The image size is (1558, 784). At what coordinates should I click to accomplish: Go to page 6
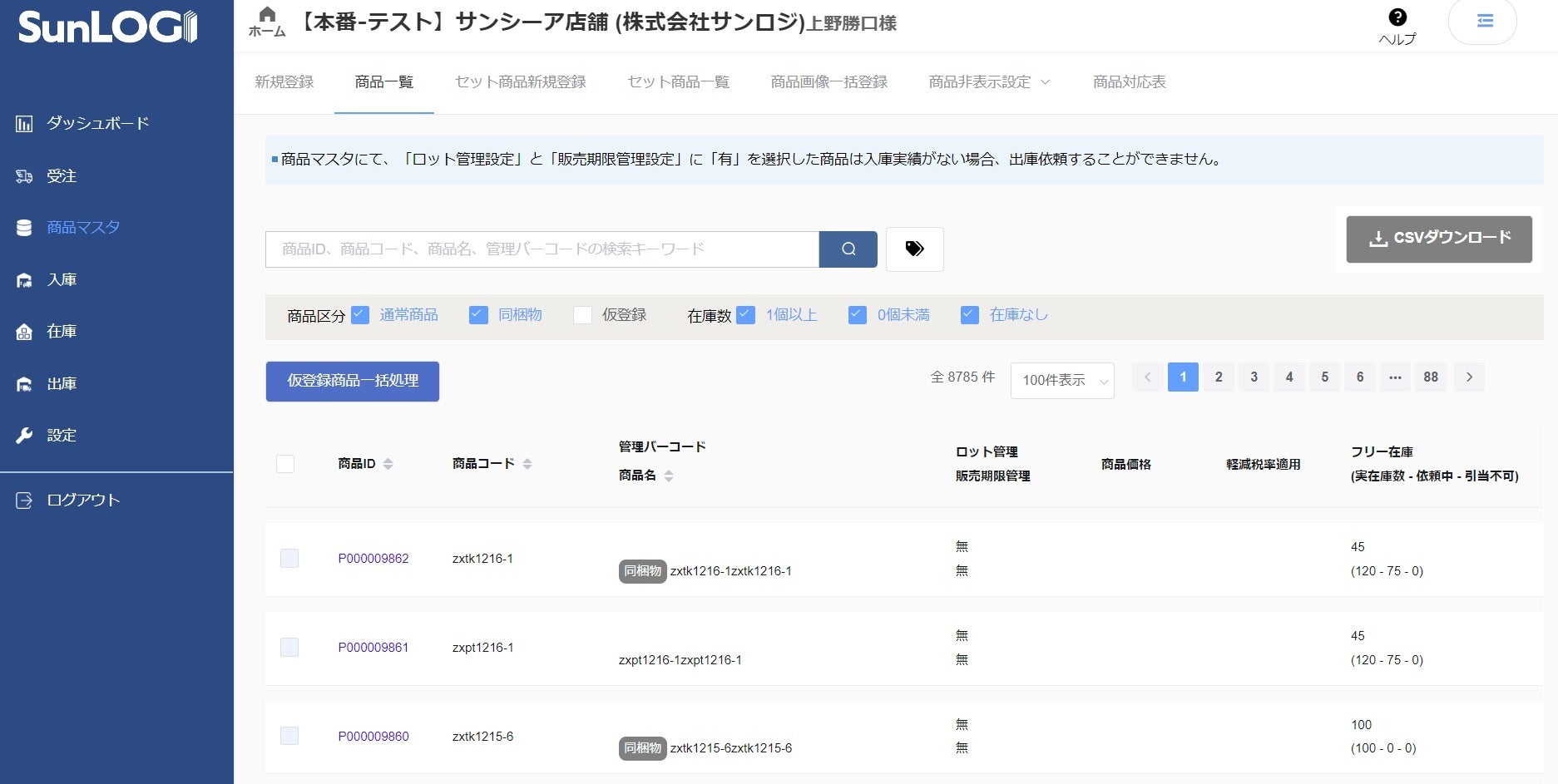click(1360, 377)
